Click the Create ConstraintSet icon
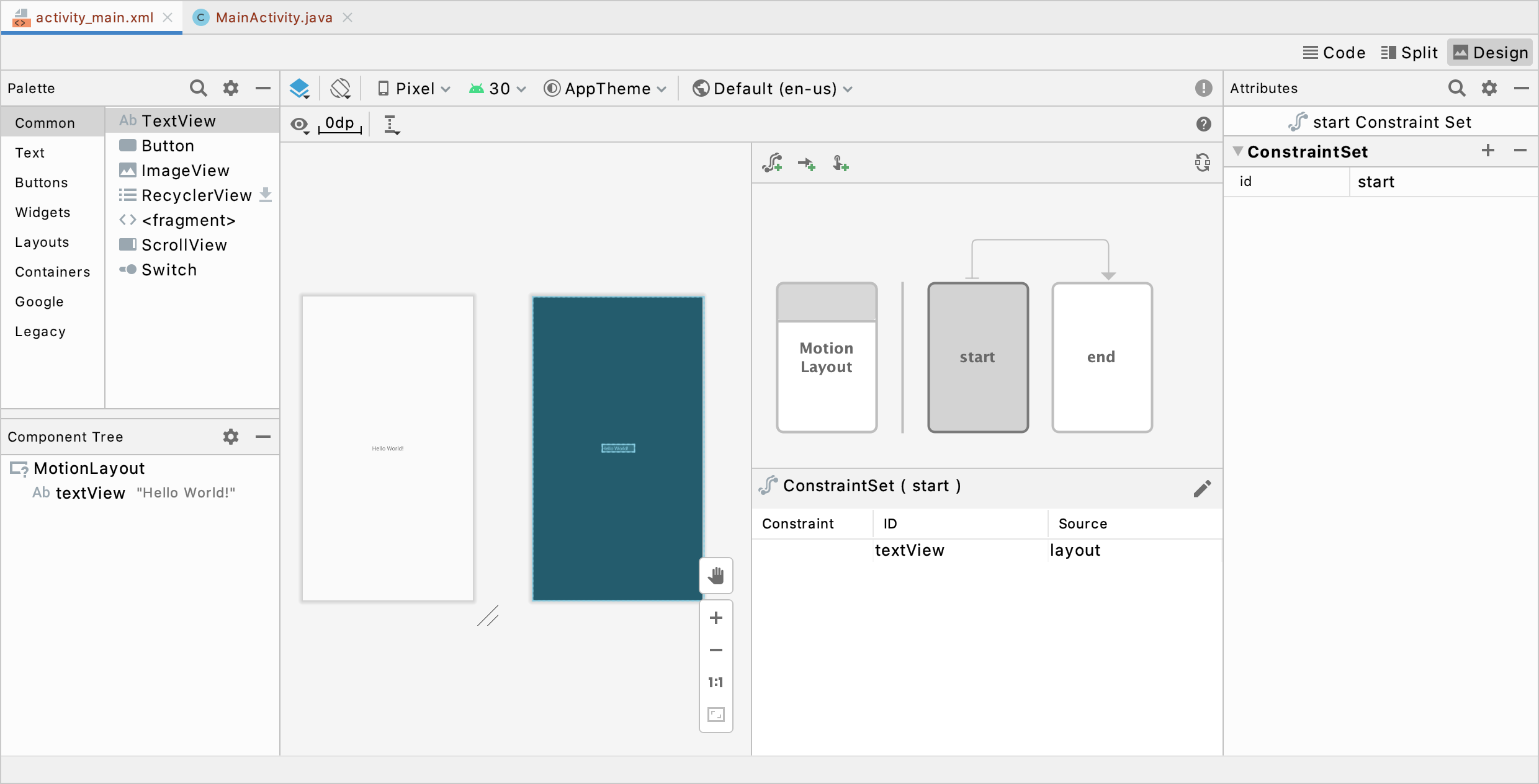The width and height of the screenshot is (1539, 784). 773,163
